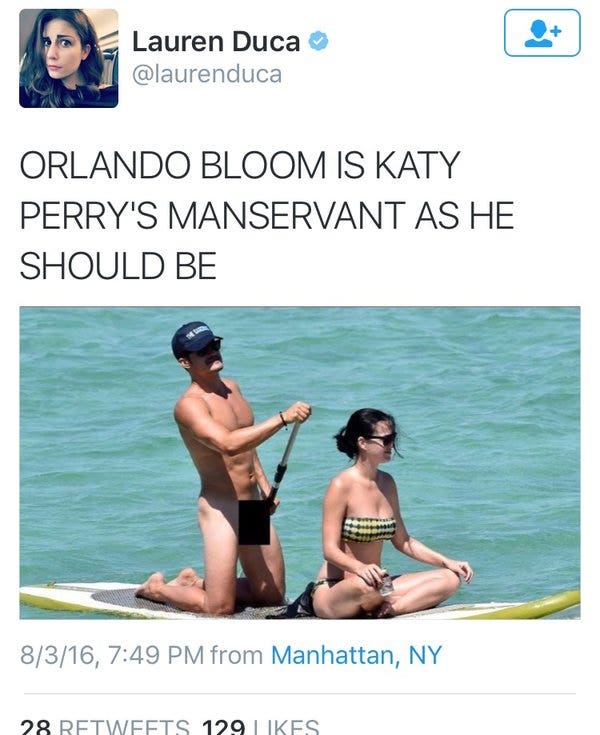The image size is (600, 735).
Task: Click the person silhouette in follow button
Action: click(x=538, y=34)
